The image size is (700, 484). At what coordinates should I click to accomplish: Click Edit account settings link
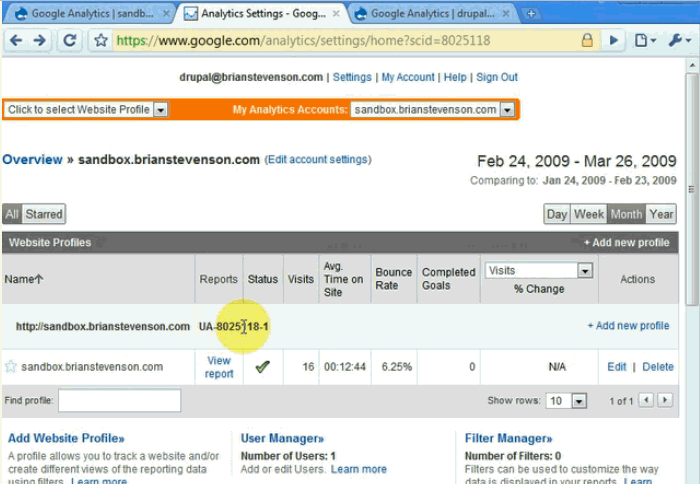click(318, 159)
